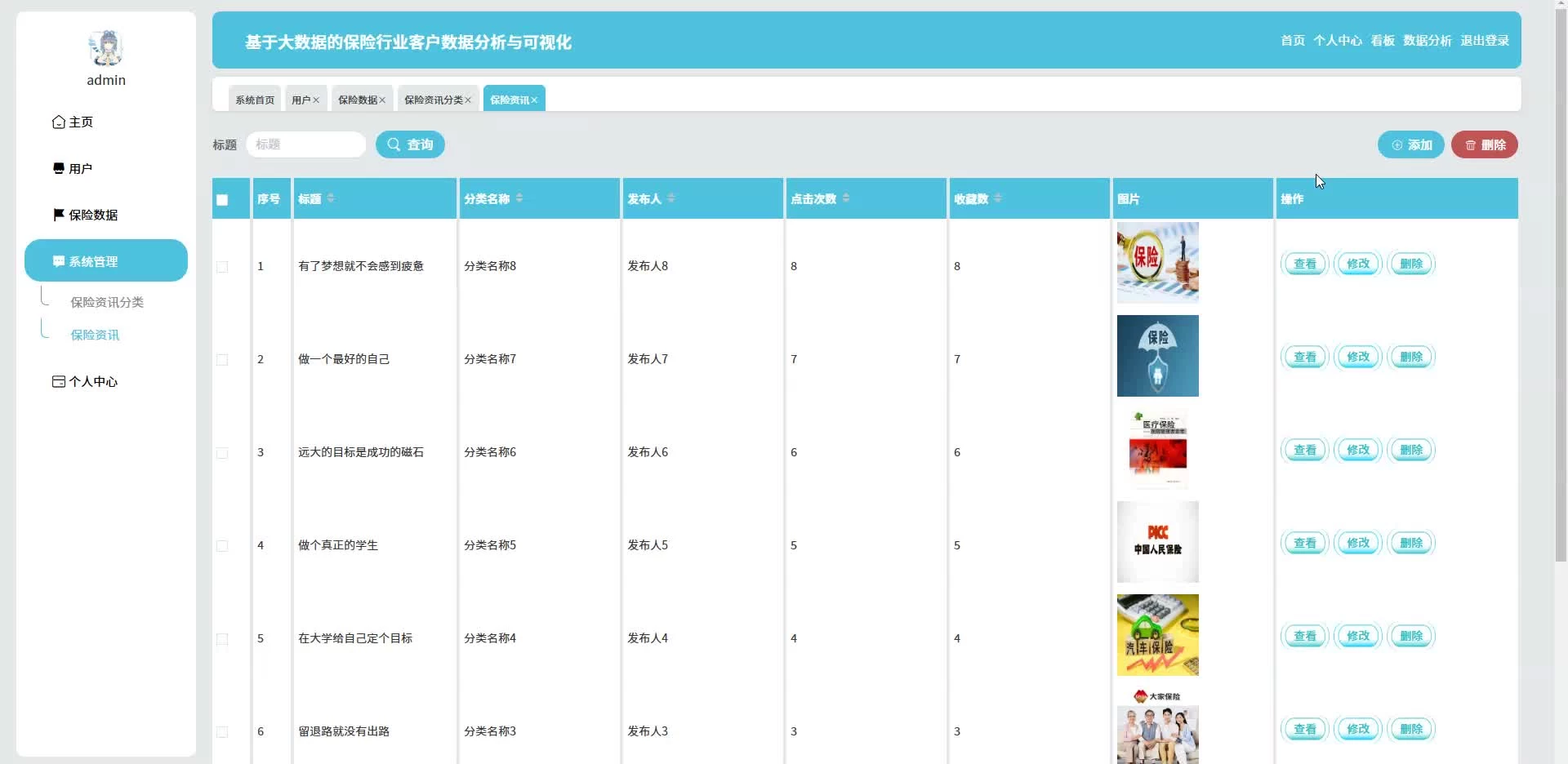Viewport: 1568px width, 764px height.
Task: Click the 添加 add button
Action: tap(1411, 144)
